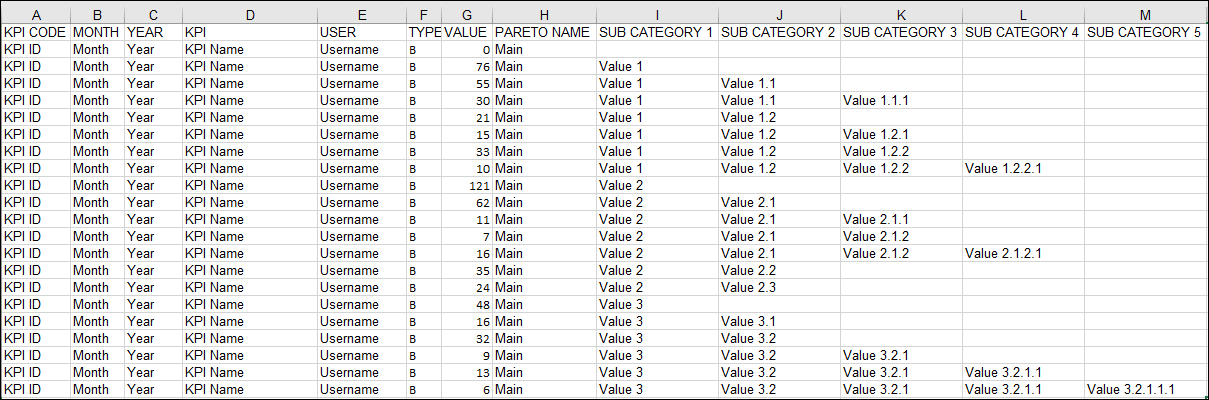
Task: Click the cell with value 76
Action: pyautogui.click(x=467, y=66)
